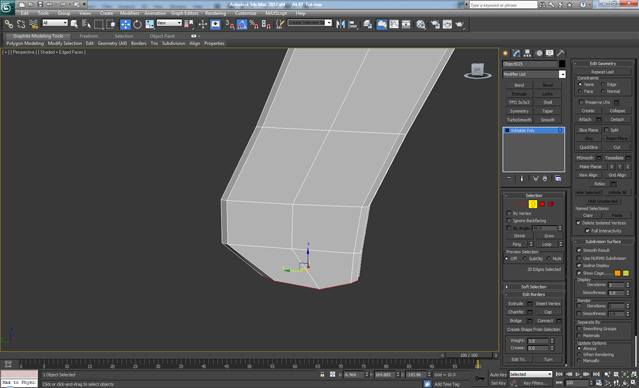The width and height of the screenshot is (639, 388).
Task: Open the selection filter All dropdown
Action: (x=55, y=23)
